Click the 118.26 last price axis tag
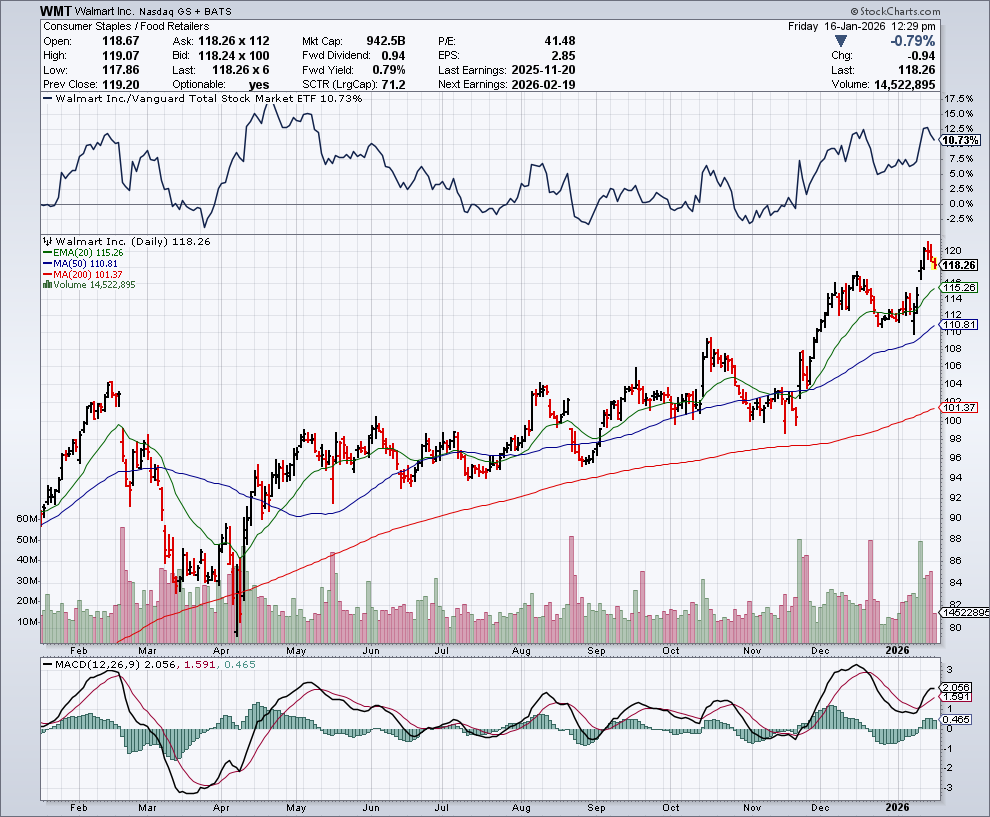Viewport: 990px width, 817px height. coord(959,265)
